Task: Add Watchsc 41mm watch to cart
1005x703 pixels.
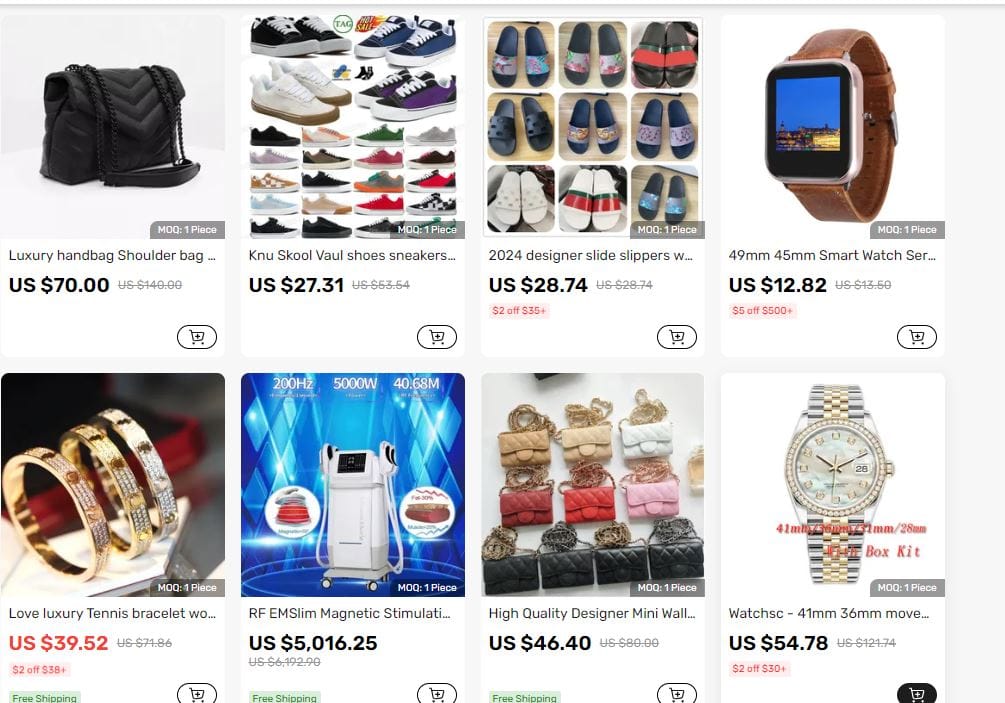Action: [917, 693]
